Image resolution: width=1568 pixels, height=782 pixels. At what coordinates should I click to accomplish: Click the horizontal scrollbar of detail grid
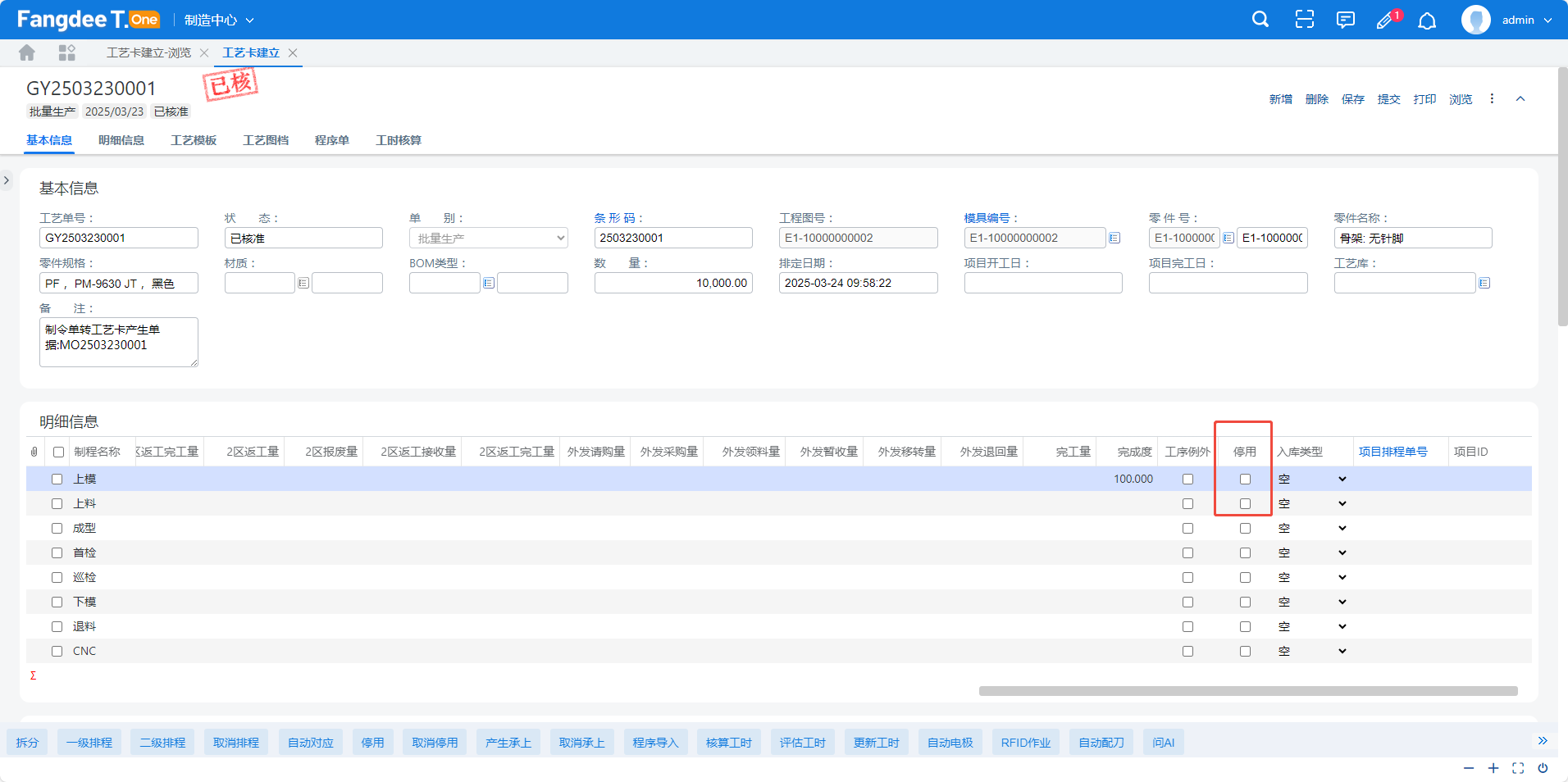coord(1247,691)
